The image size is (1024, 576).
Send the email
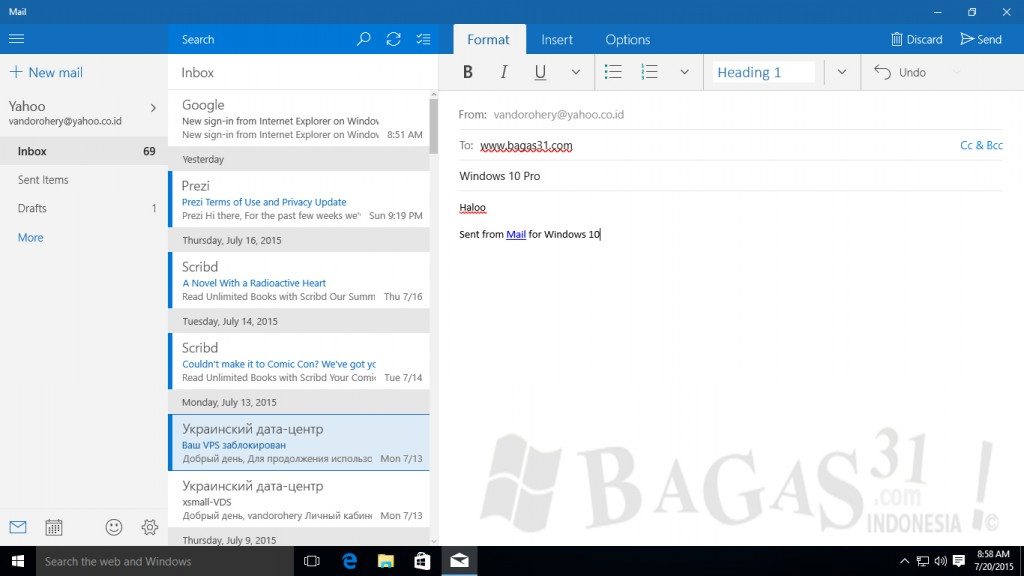pos(981,39)
